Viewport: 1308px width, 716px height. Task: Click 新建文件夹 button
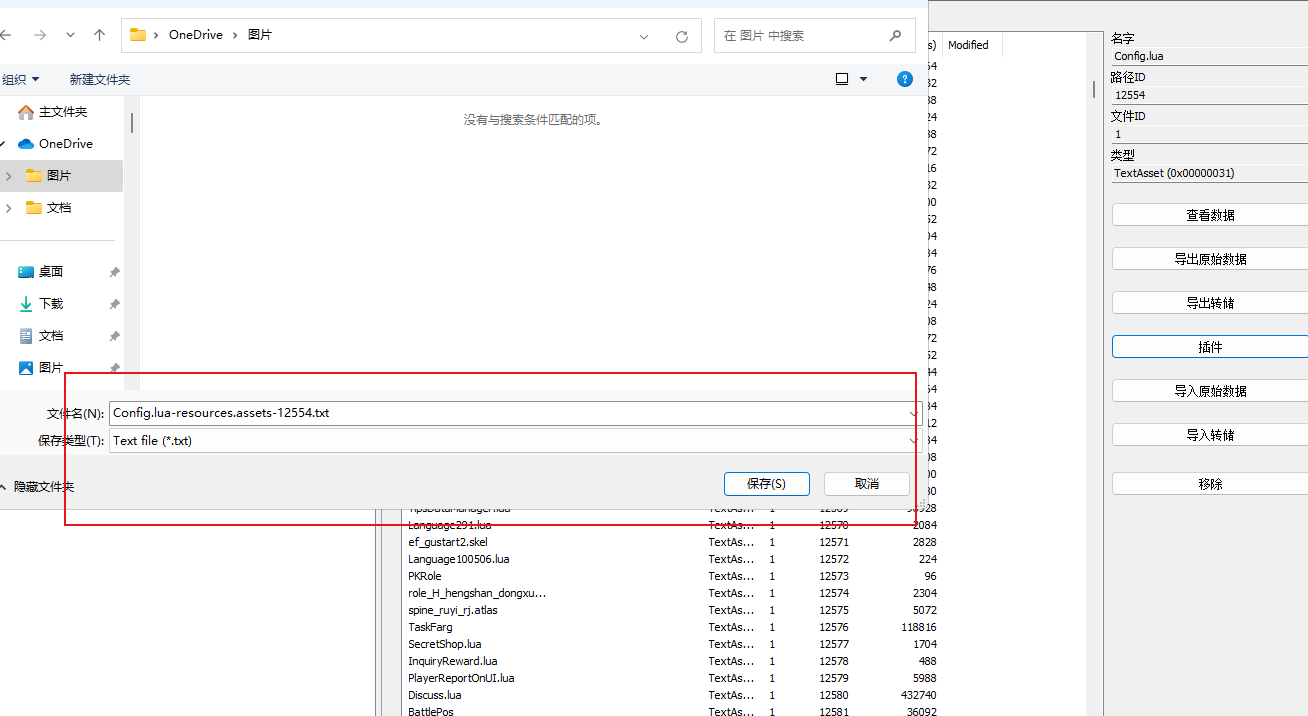[x=99, y=79]
